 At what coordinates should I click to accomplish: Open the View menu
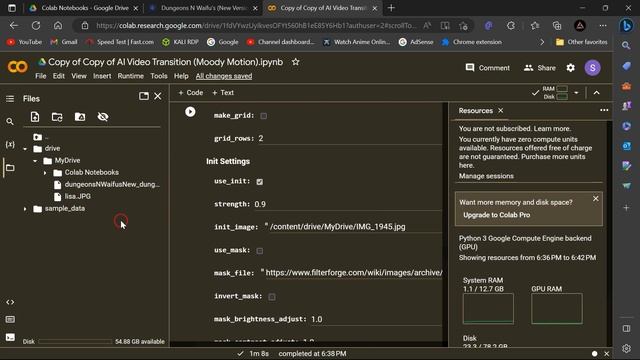pos(79,76)
